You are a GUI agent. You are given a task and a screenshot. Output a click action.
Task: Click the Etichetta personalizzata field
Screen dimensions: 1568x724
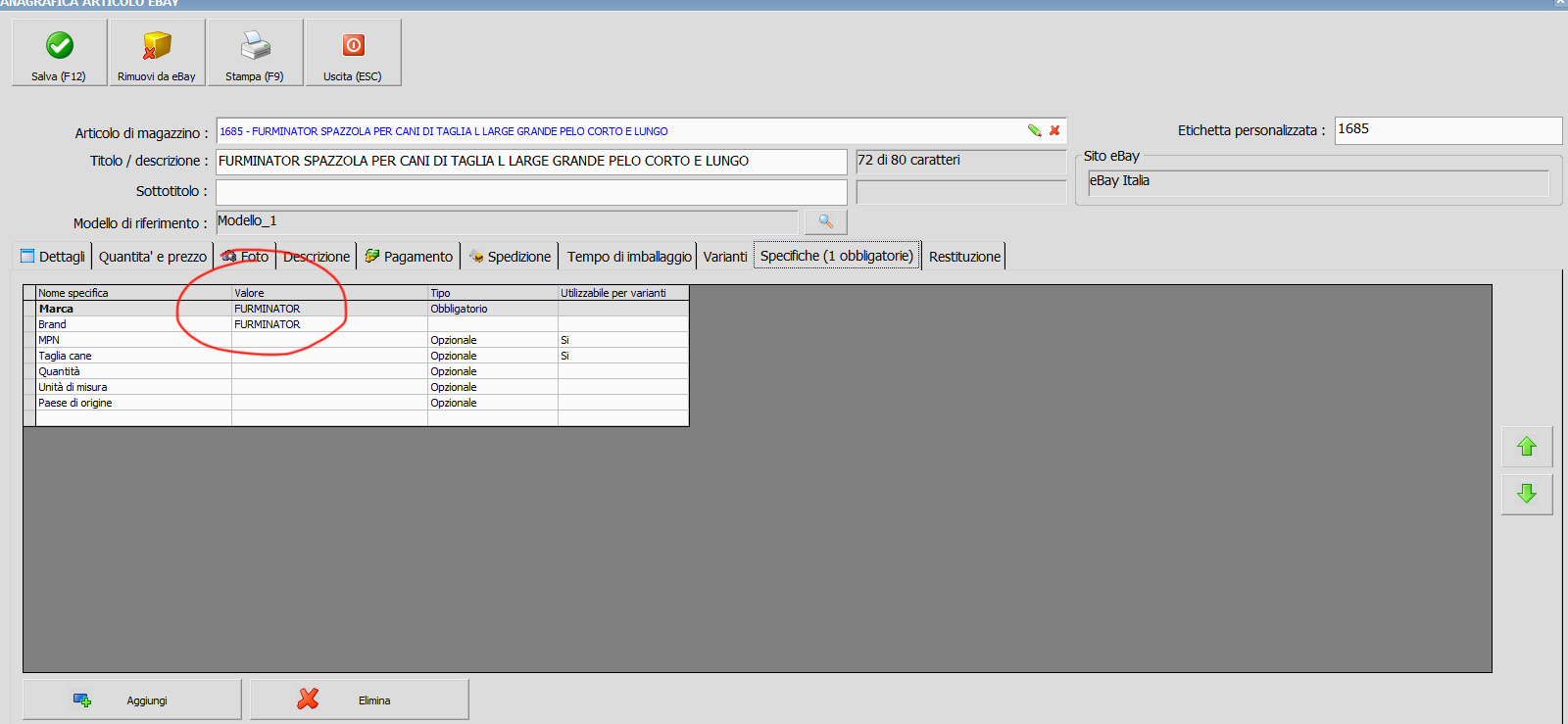[1448, 130]
